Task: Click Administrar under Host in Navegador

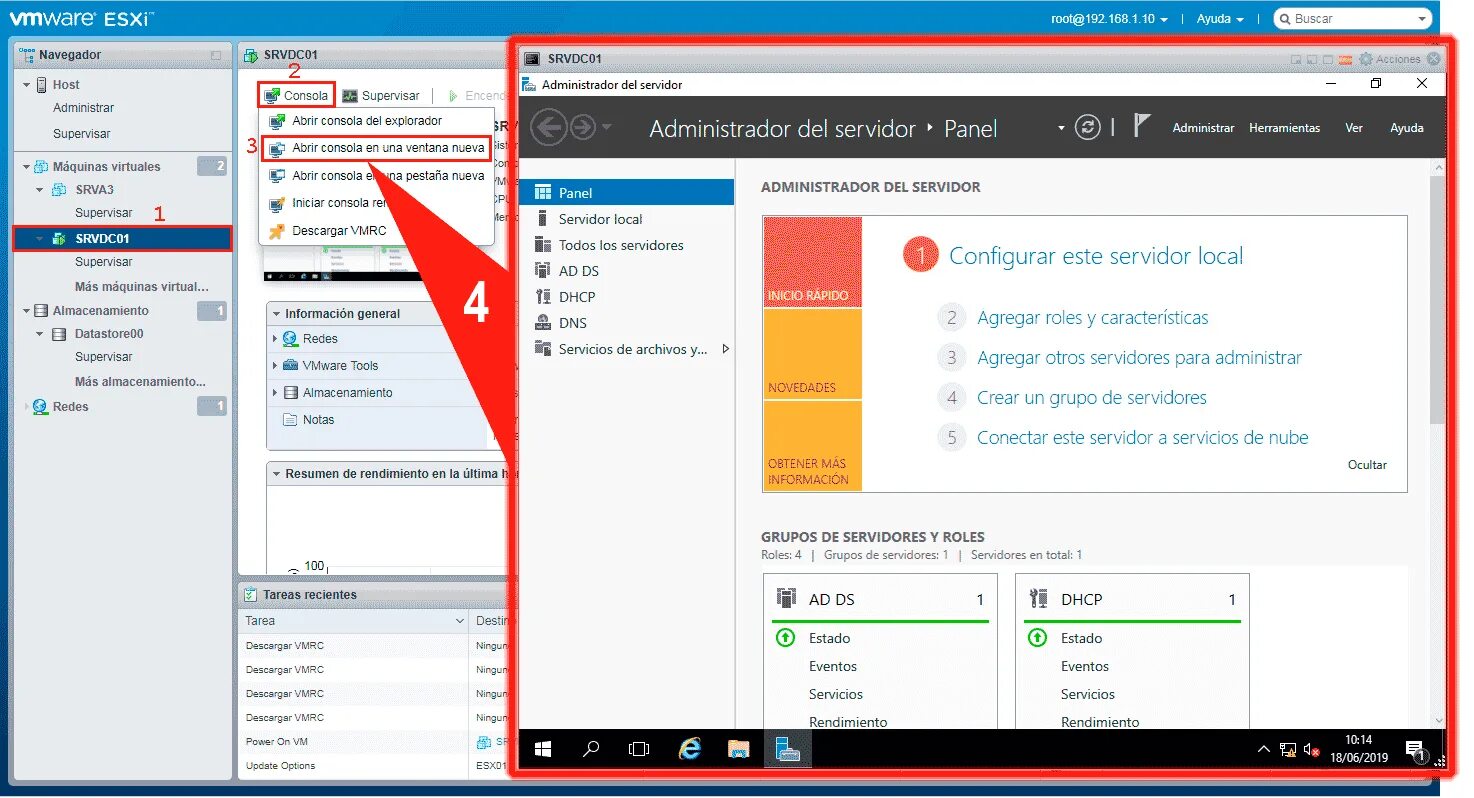Action: click(x=83, y=108)
